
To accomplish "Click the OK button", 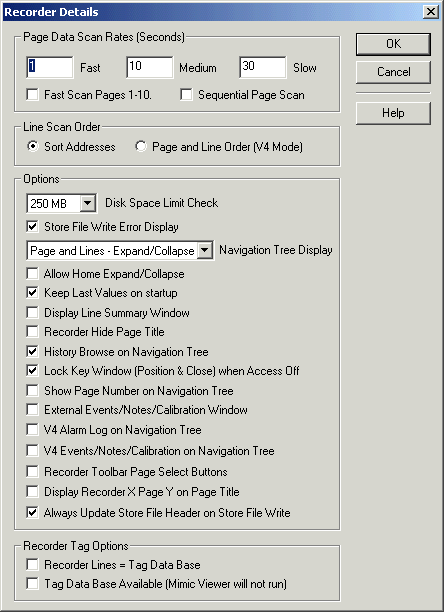I will 393,44.
